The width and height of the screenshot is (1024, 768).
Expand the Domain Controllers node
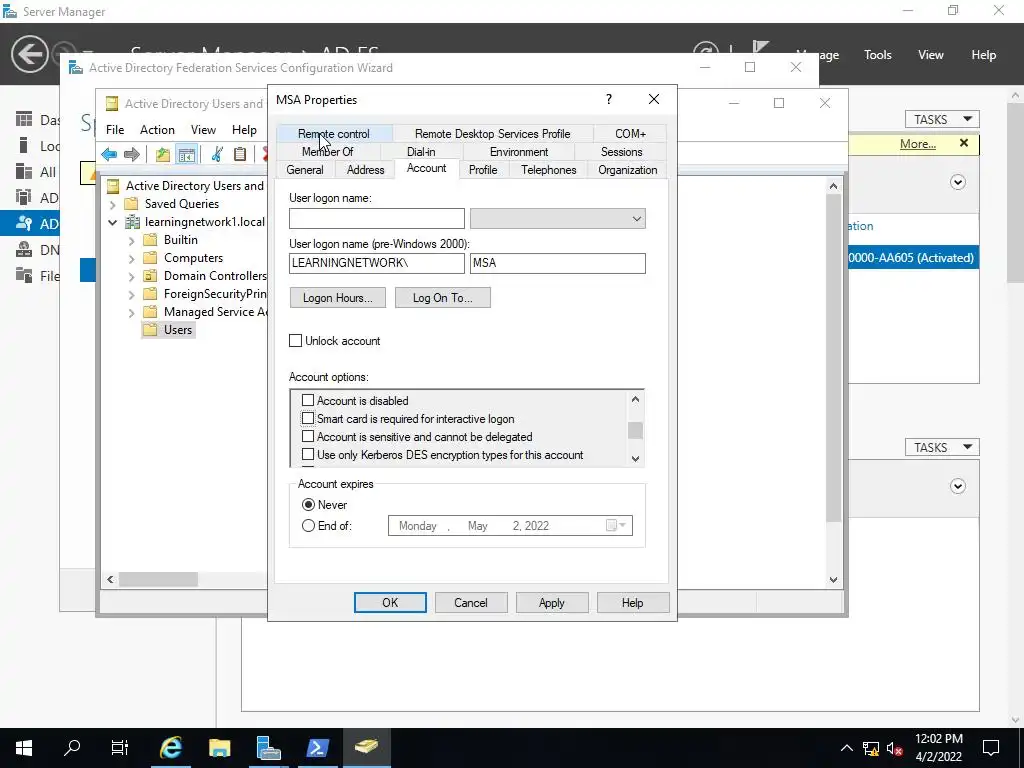[x=131, y=277]
